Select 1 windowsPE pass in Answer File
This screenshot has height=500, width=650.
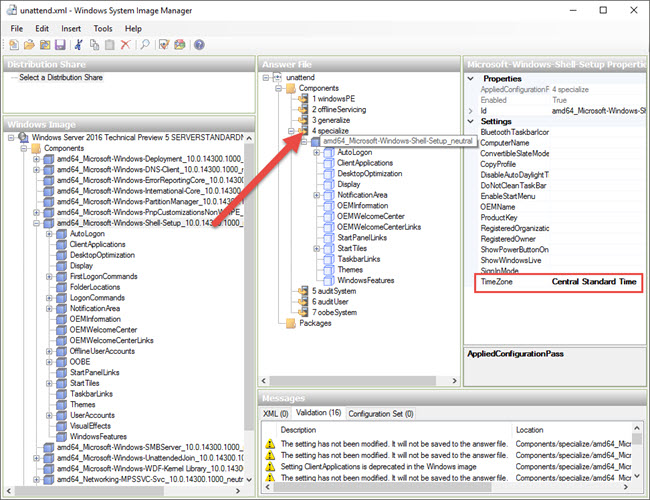point(334,99)
